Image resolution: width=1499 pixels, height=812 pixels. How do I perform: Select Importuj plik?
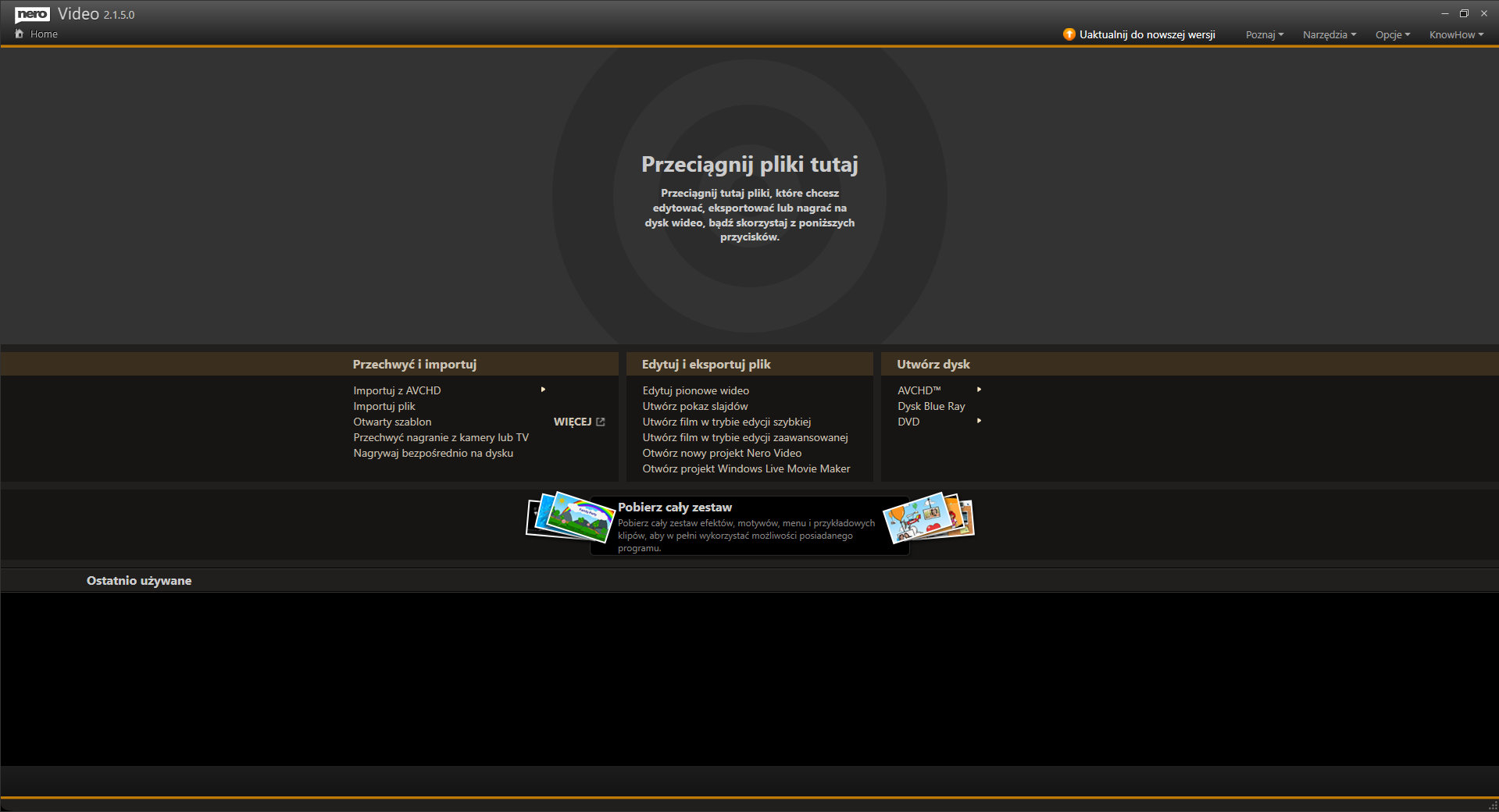coord(384,406)
